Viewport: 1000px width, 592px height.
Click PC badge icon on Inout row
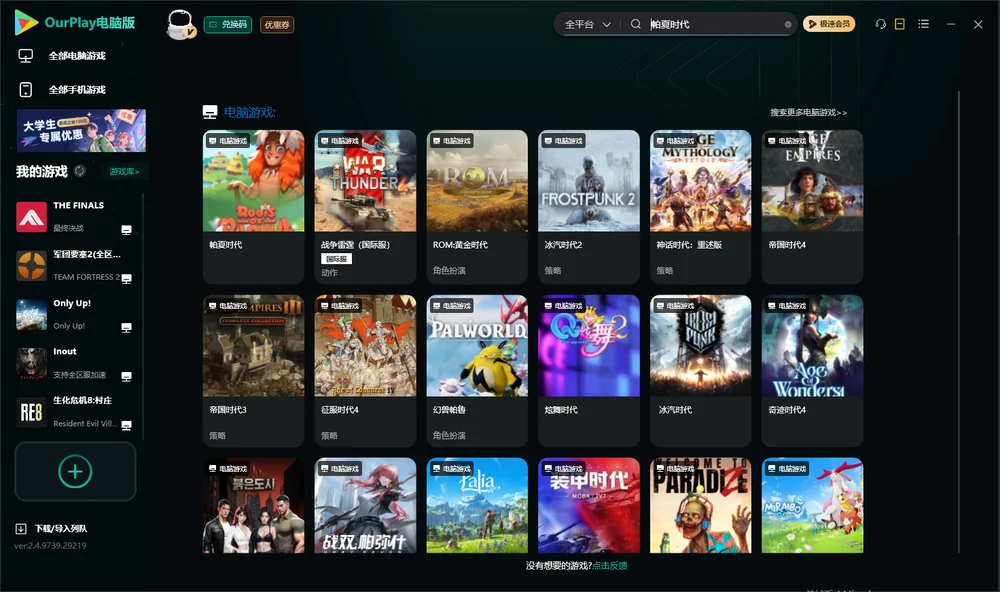pyautogui.click(x=126, y=377)
